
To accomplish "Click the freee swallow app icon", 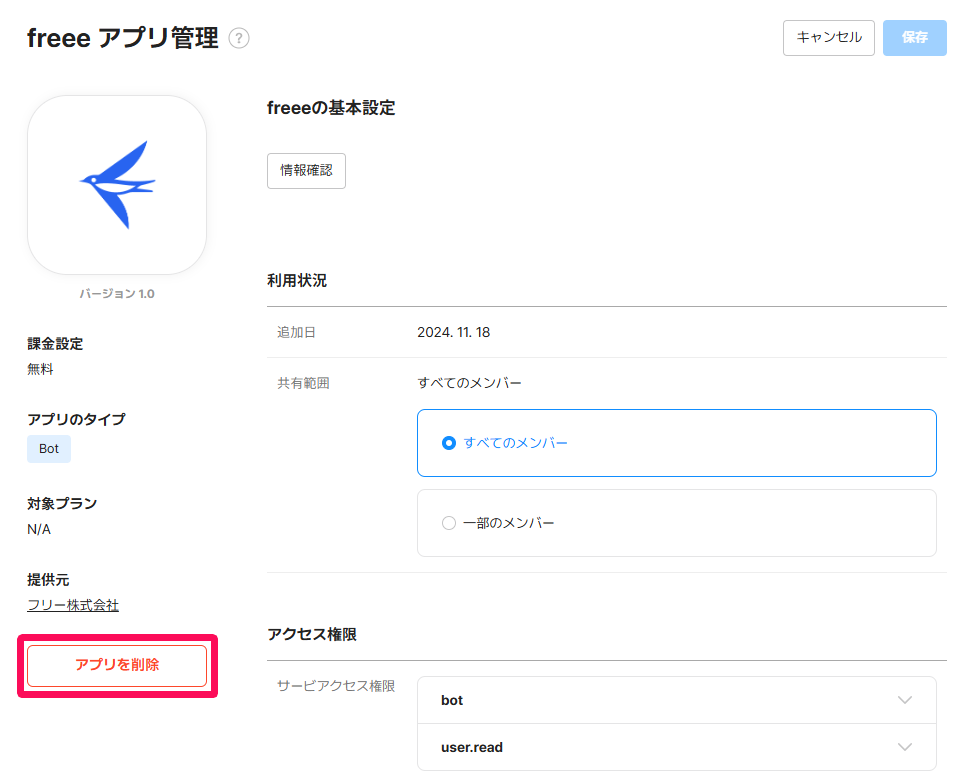I will pyautogui.click(x=117, y=185).
